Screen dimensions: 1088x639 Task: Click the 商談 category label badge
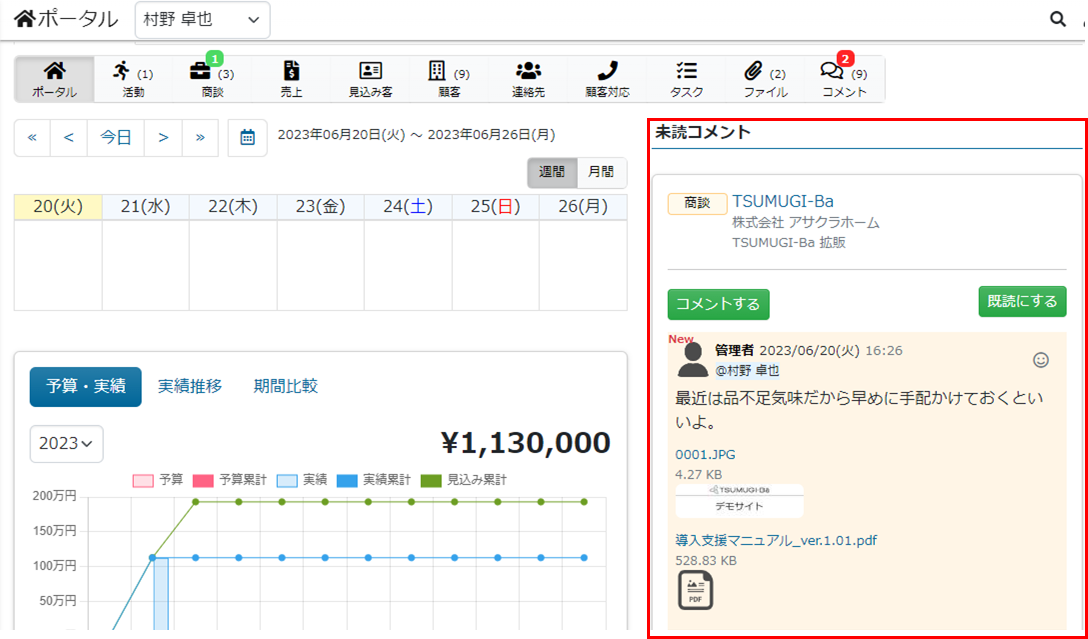(697, 204)
